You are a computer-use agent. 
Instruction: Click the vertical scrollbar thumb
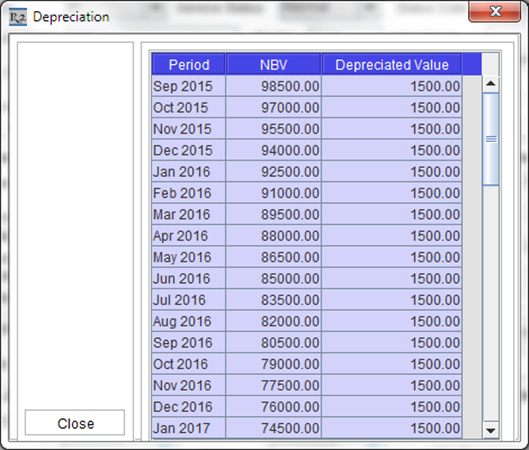(491, 139)
